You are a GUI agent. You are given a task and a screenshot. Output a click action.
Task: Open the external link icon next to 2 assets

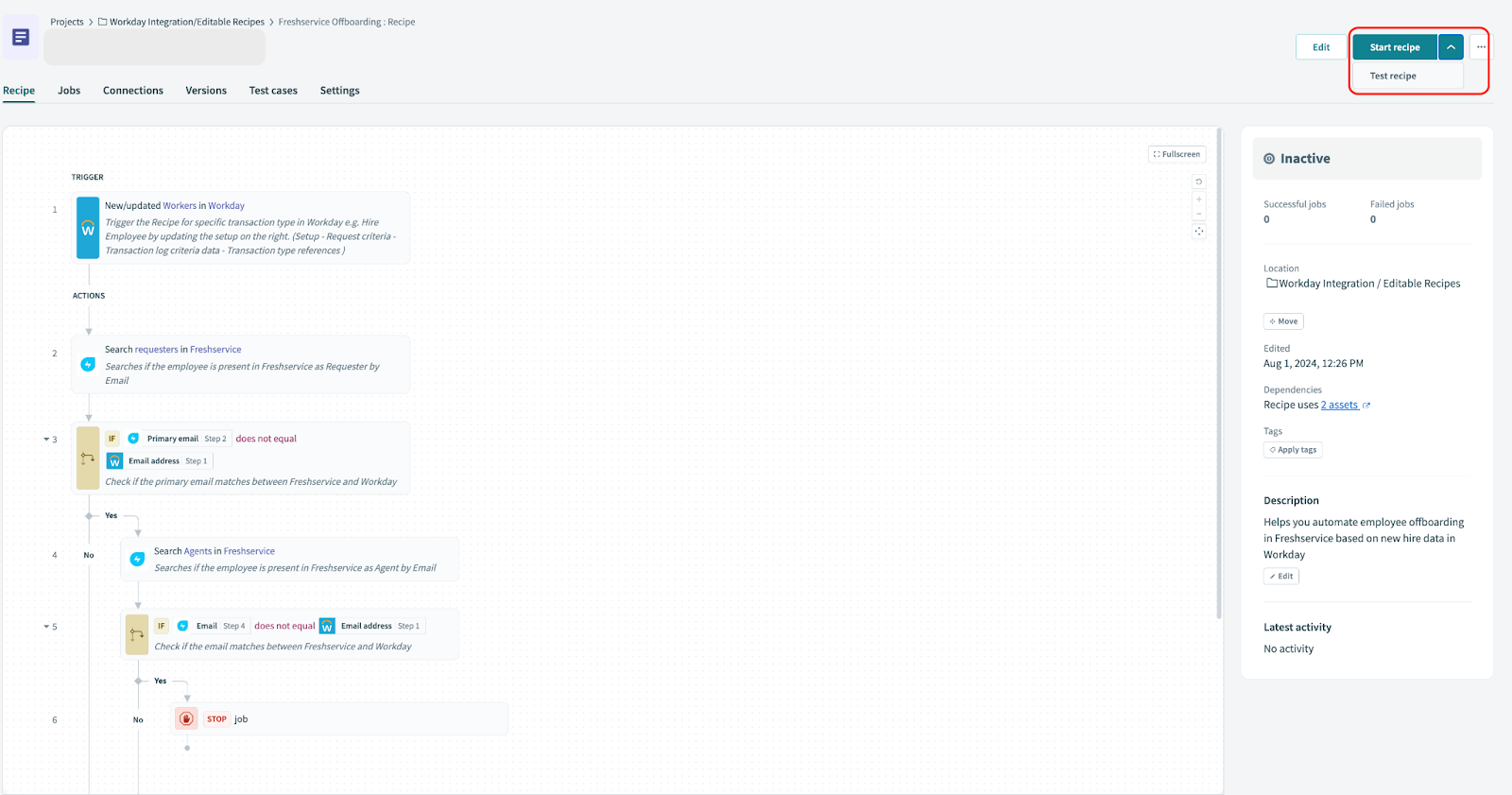click(x=1366, y=406)
